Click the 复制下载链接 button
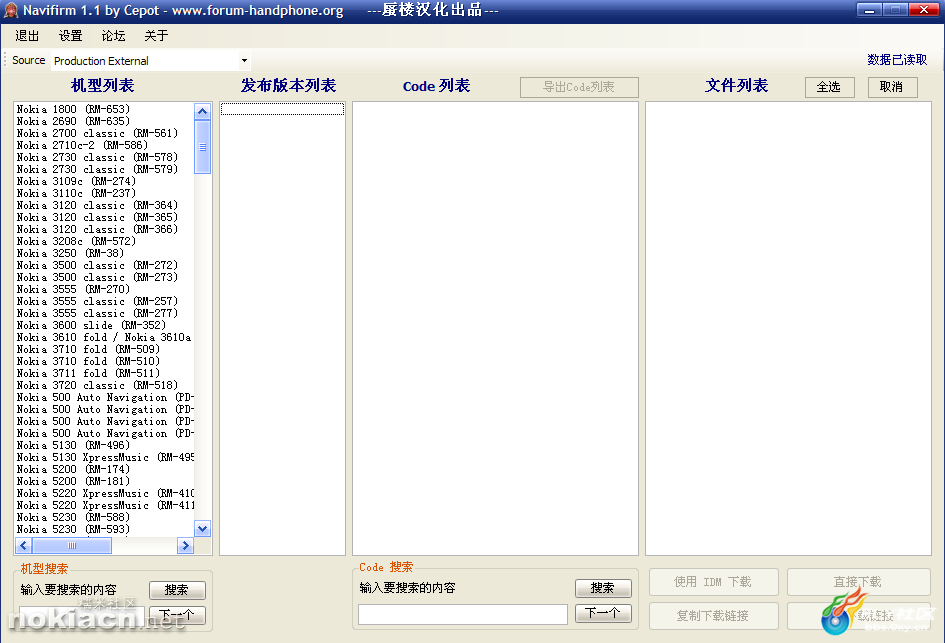Image resolution: width=945 pixels, height=643 pixels. click(714, 616)
